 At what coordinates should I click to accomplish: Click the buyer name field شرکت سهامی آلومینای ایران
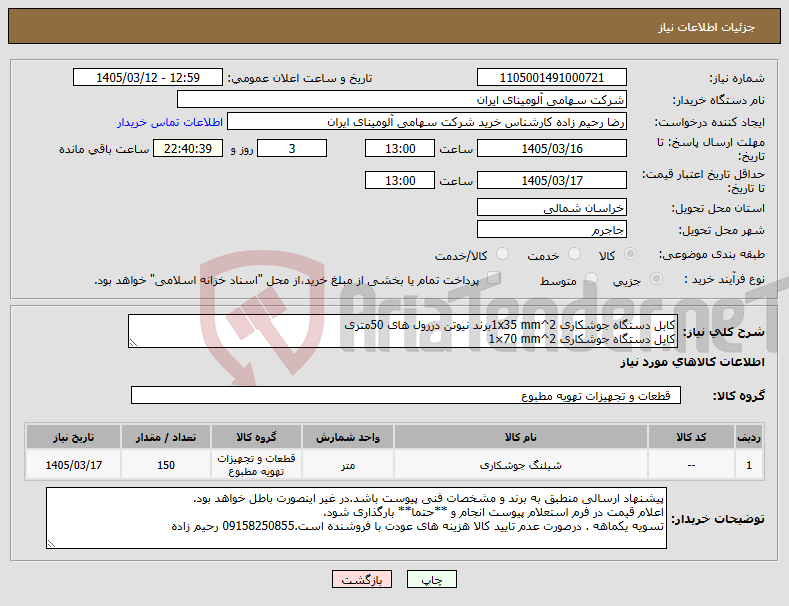click(402, 100)
